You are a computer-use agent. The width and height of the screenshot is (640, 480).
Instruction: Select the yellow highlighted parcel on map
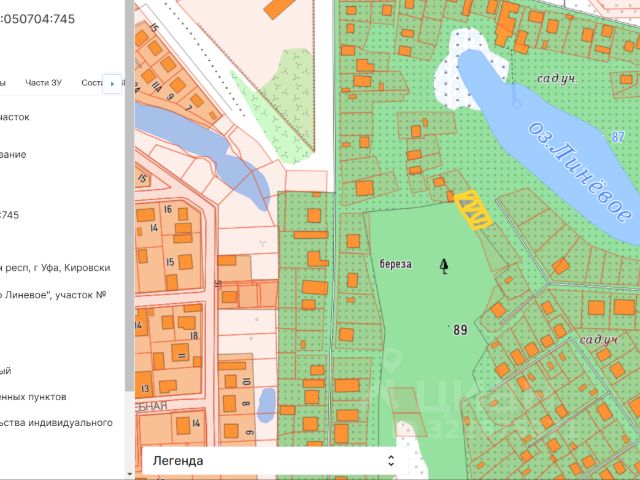tap(473, 210)
